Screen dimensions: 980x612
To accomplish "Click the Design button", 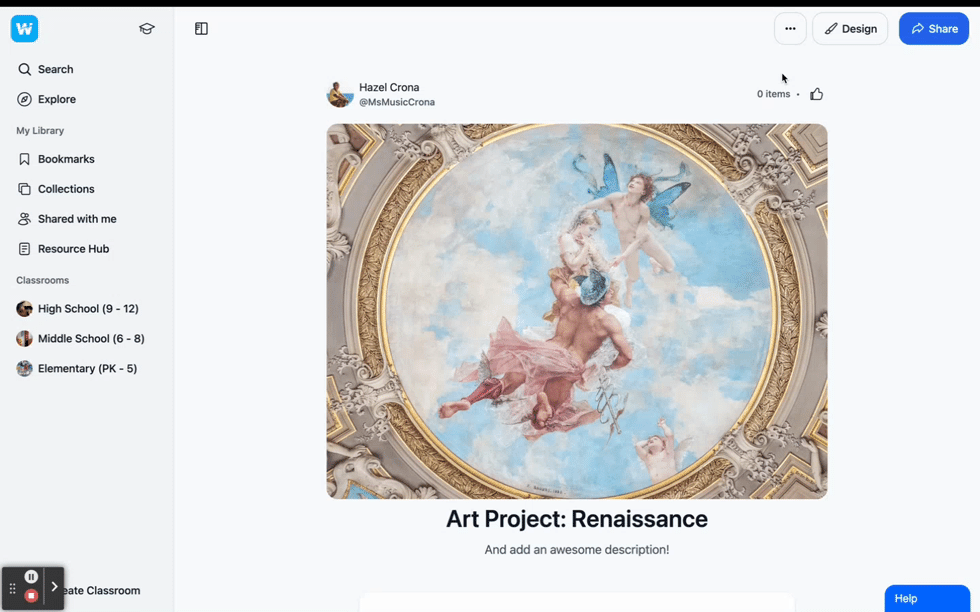I will [850, 29].
